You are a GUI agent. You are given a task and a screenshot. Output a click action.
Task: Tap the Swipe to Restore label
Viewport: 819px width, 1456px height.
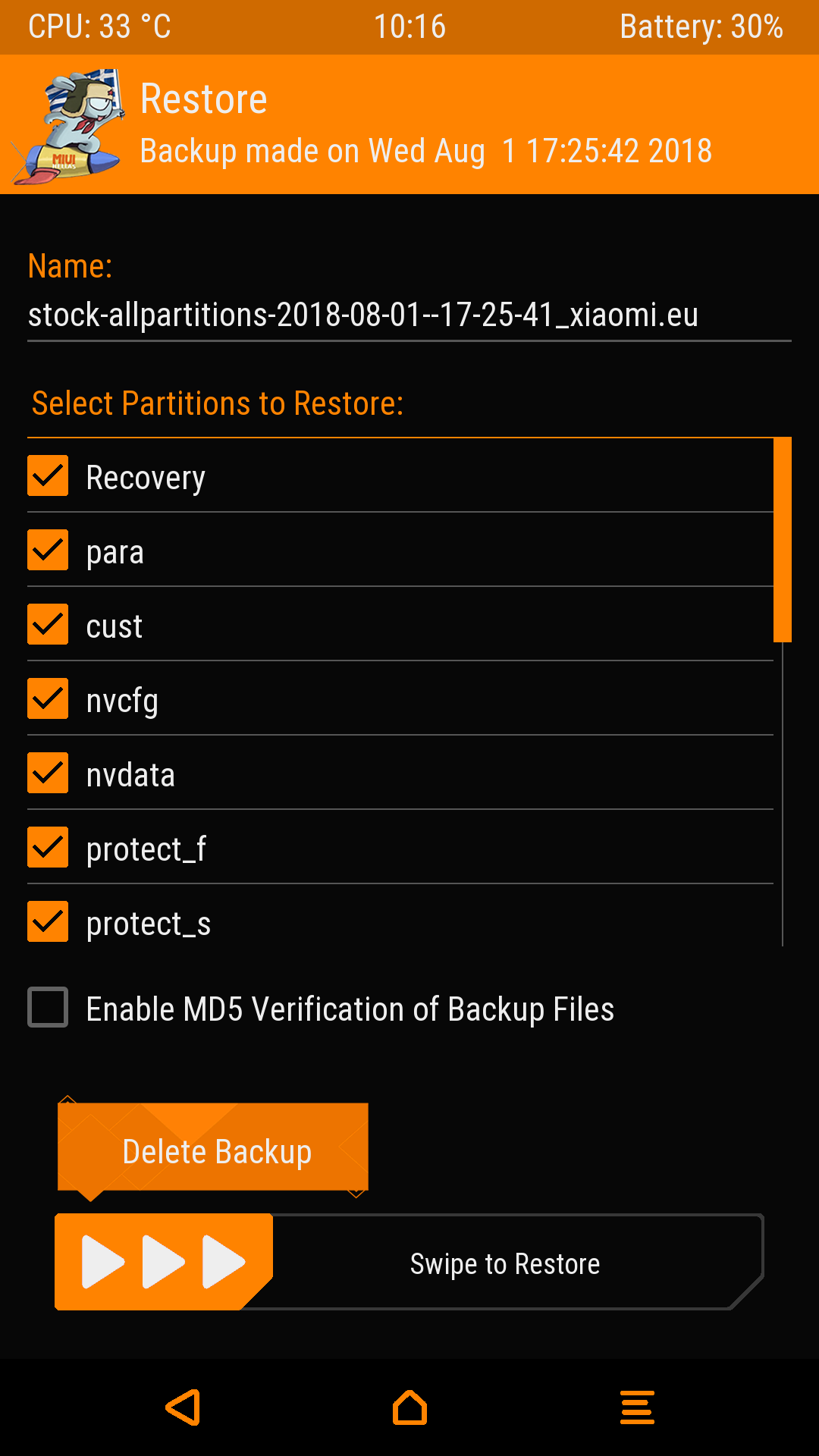click(505, 1264)
